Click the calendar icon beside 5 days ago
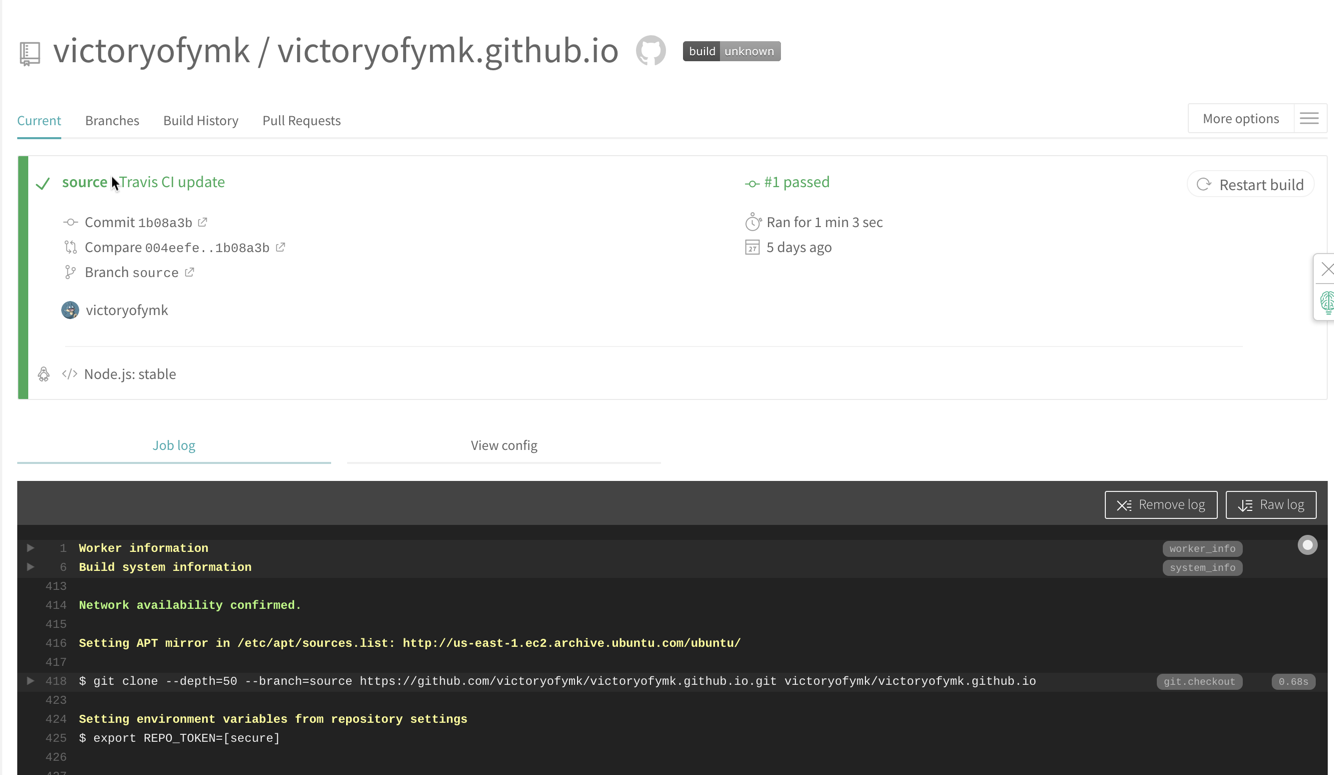Image resolution: width=1334 pixels, height=775 pixels. [x=752, y=247]
